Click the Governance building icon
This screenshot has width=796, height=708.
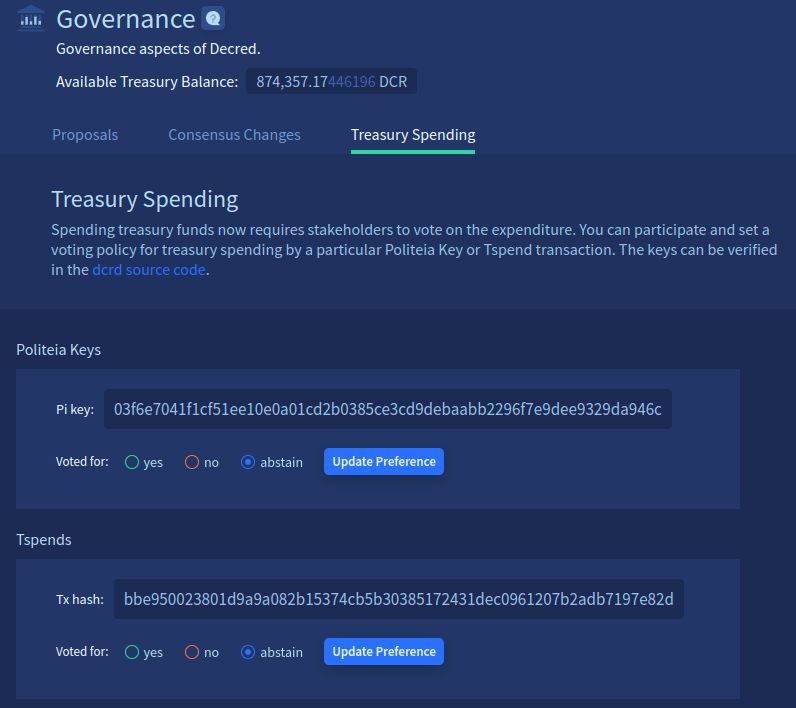[x=30, y=18]
